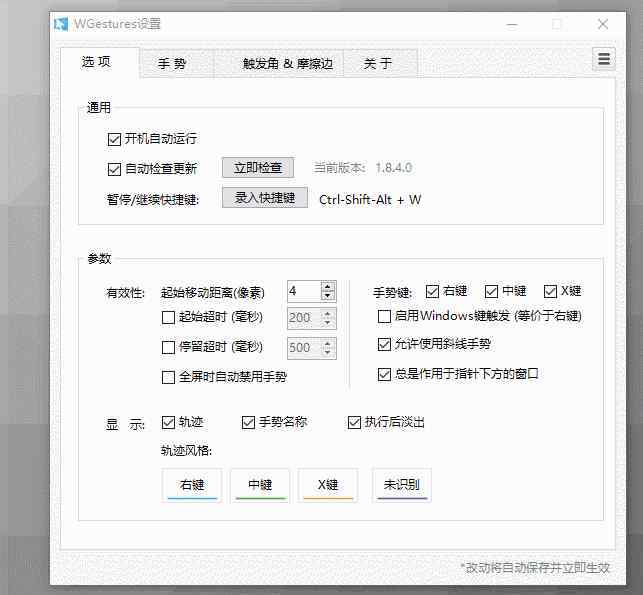Toggle 总是作用于指针下方的窗口 checkbox
Image resolution: width=643 pixels, height=595 pixels.
pos(384,374)
